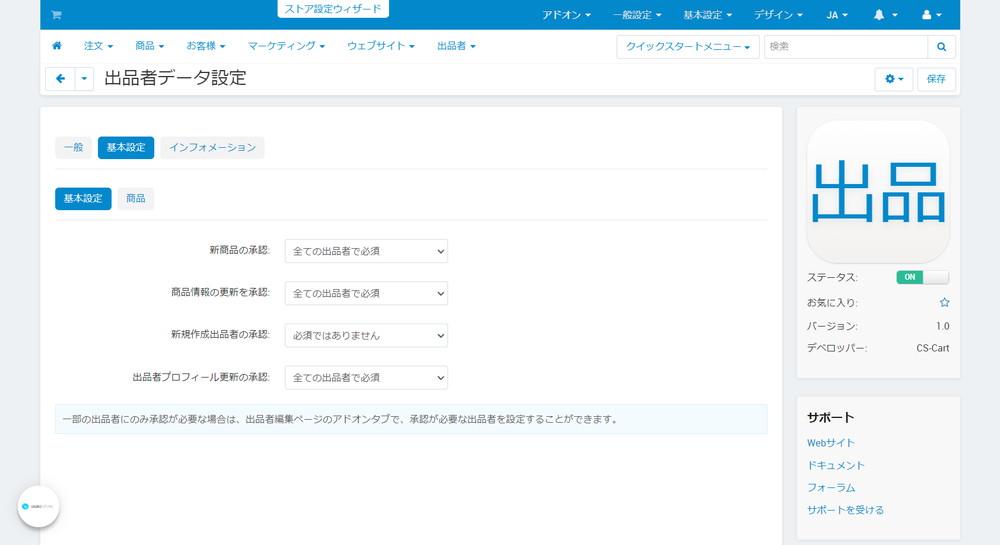This screenshot has height=545, width=1000.
Task: Open the クイックスタートメニュー dropdown
Action: pyautogui.click(x=688, y=47)
